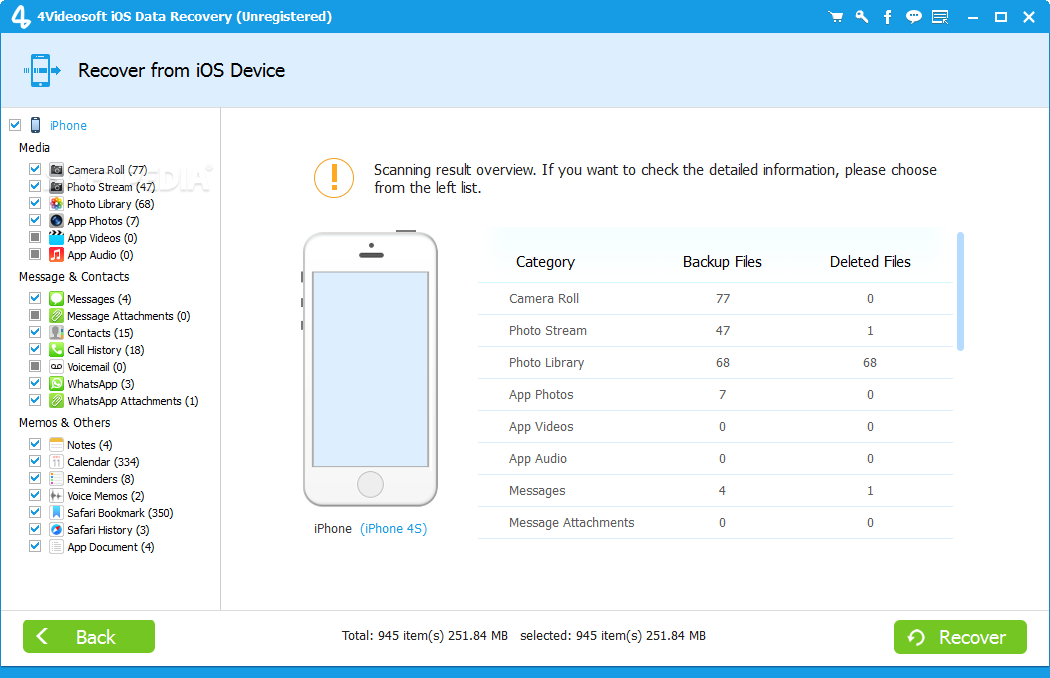Click the Category column header
The image size is (1050, 678).
pos(545,262)
